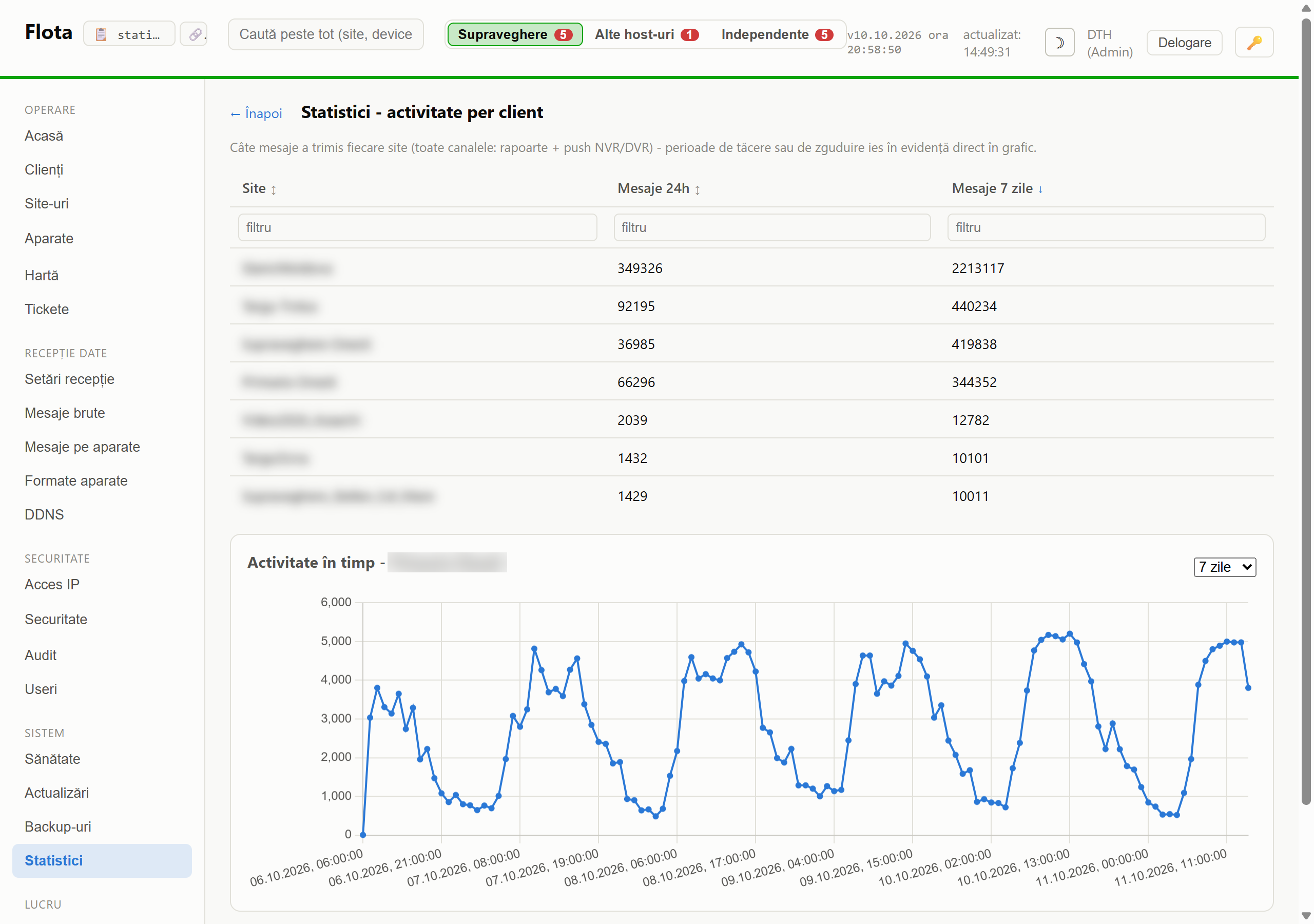
Task: Select Statistici in the sidebar
Action: pos(102,860)
